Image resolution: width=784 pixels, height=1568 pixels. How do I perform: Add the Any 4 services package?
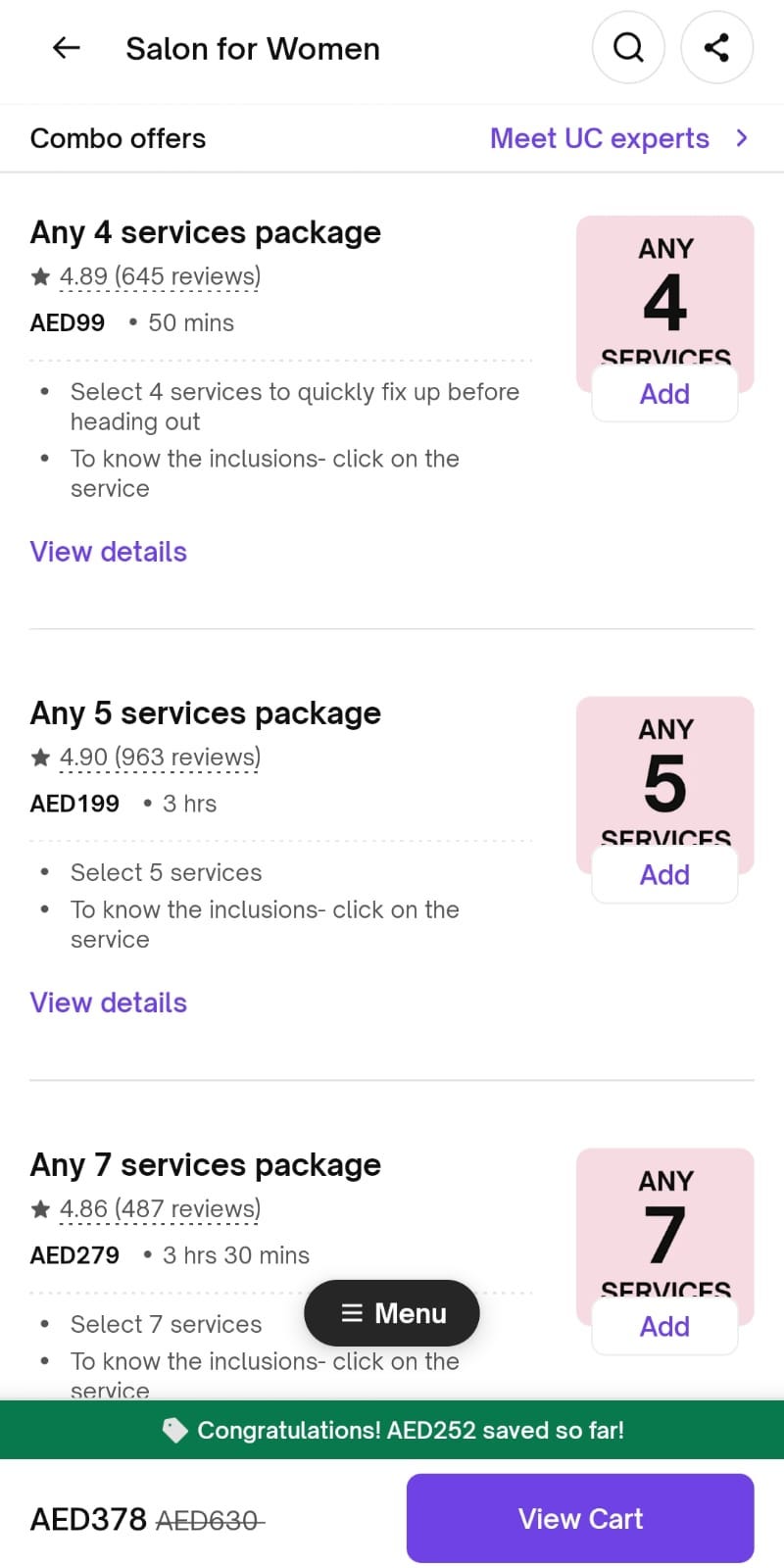[x=664, y=394]
